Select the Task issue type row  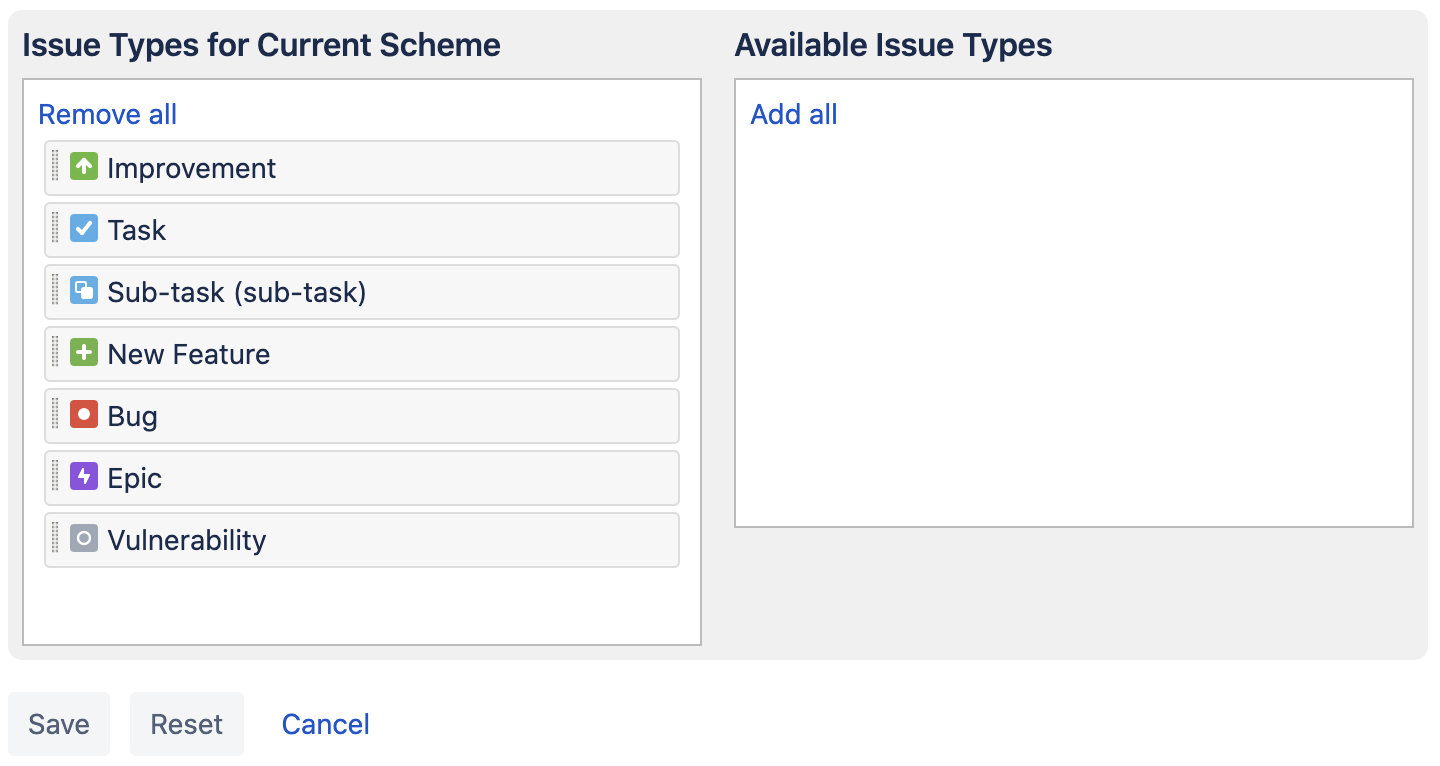point(362,230)
